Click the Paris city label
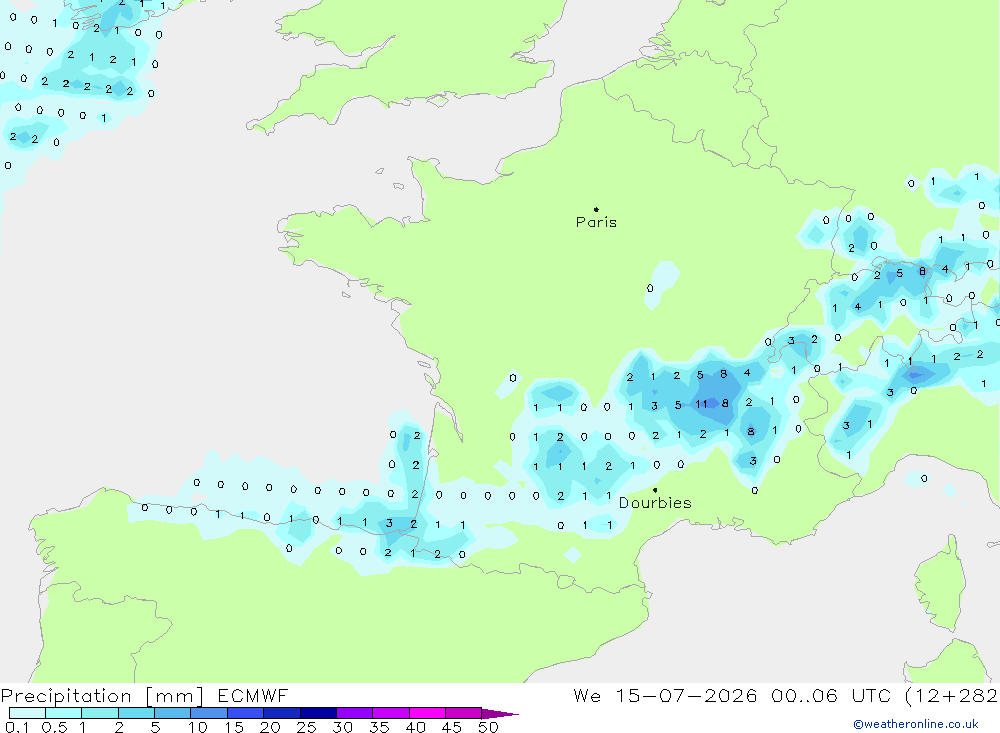 point(596,222)
